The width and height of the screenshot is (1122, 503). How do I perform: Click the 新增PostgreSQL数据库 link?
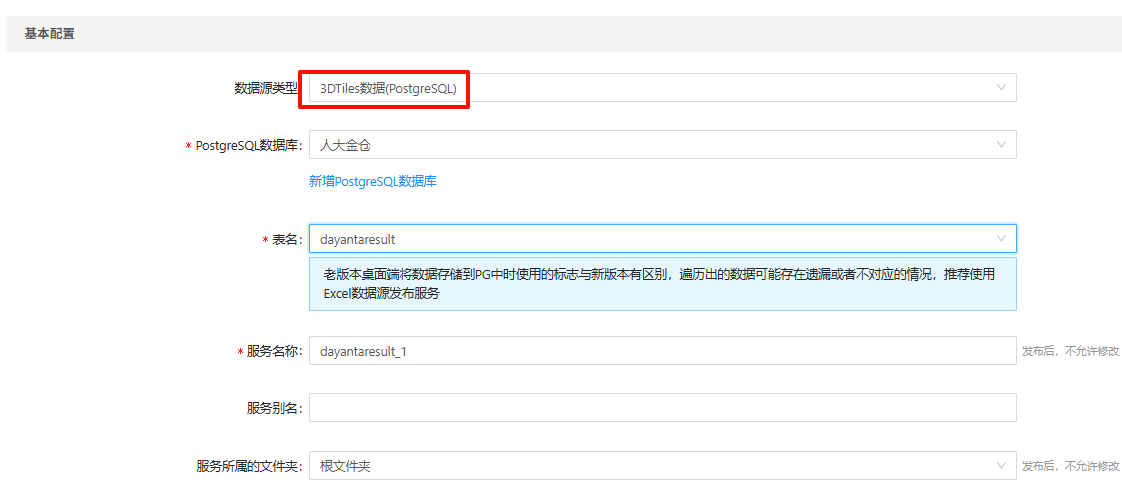[x=373, y=181]
